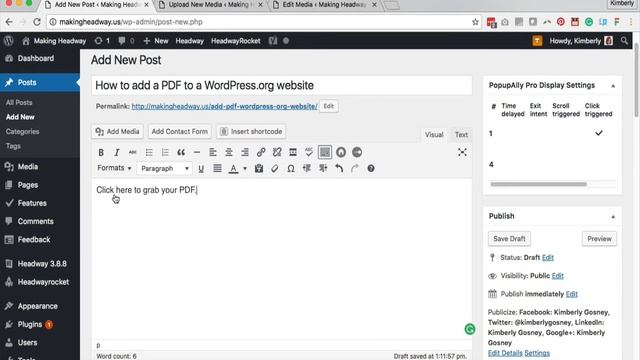Clear formatting with eraser icon
The image size is (640, 360).
tap(275, 169)
